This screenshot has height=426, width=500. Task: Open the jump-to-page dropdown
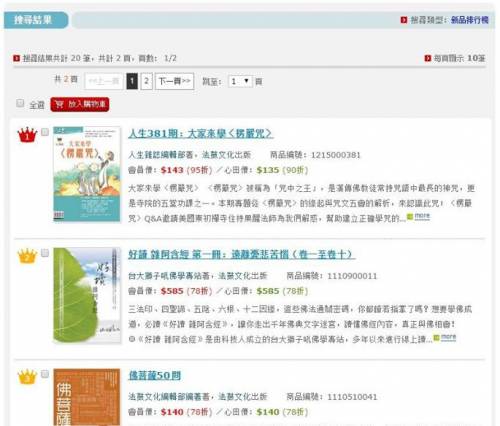click(240, 81)
